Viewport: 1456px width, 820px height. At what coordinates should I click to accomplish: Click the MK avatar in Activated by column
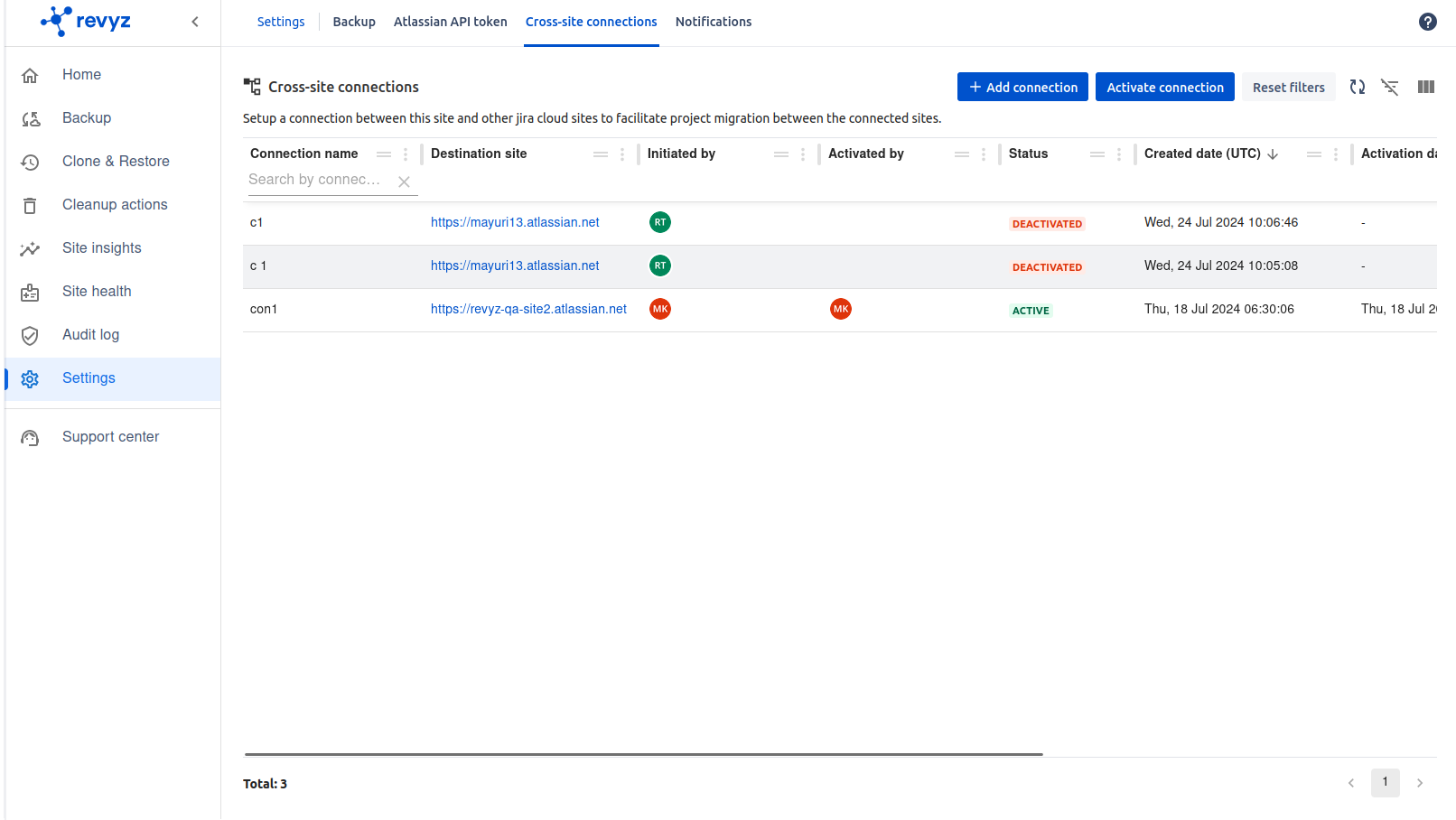coord(840,309)
